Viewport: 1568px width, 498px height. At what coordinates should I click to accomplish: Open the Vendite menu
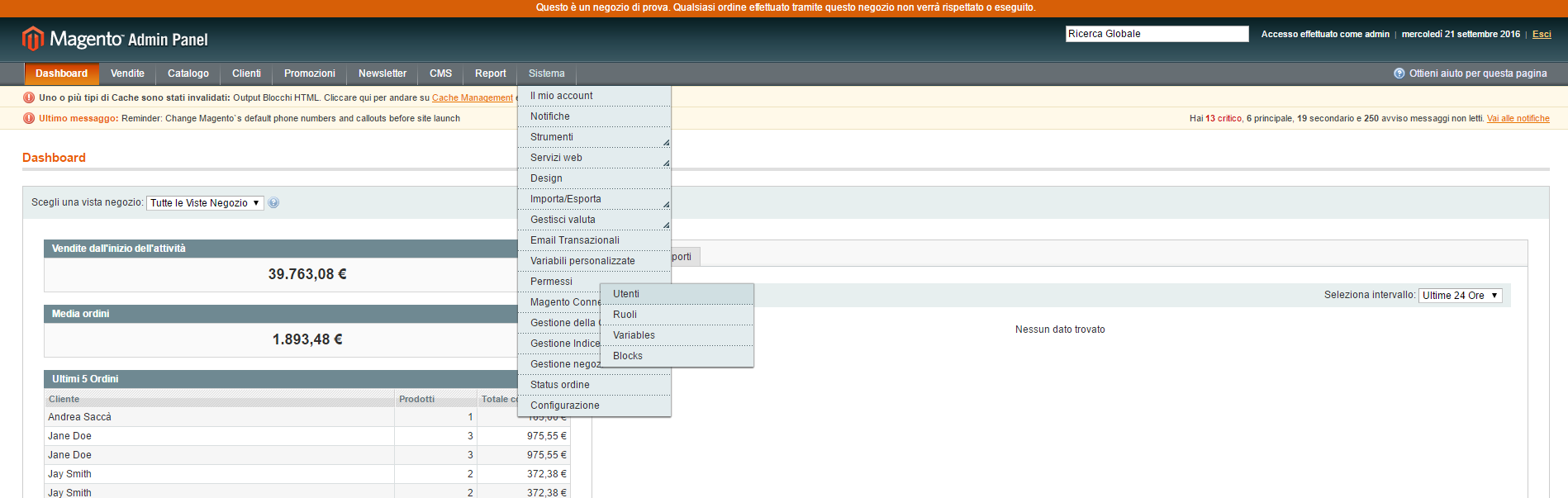click(x=127, y=74)
